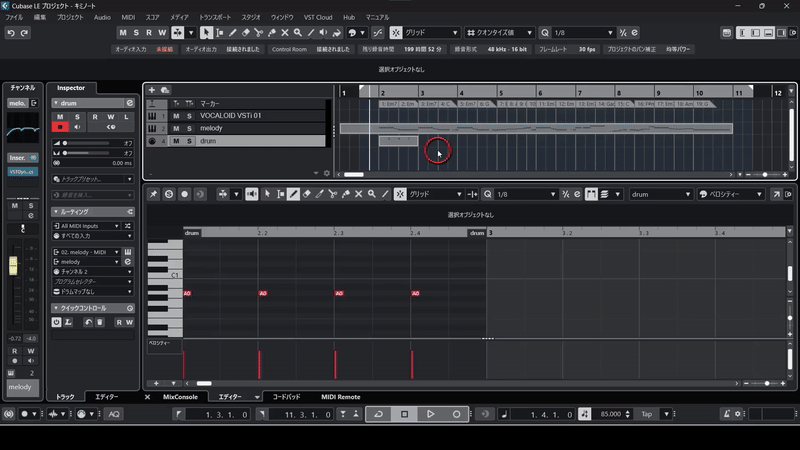This screenshot has width=800, height=450.
Task: Open the drum part selection dropdown
Action: pos(660,194)
